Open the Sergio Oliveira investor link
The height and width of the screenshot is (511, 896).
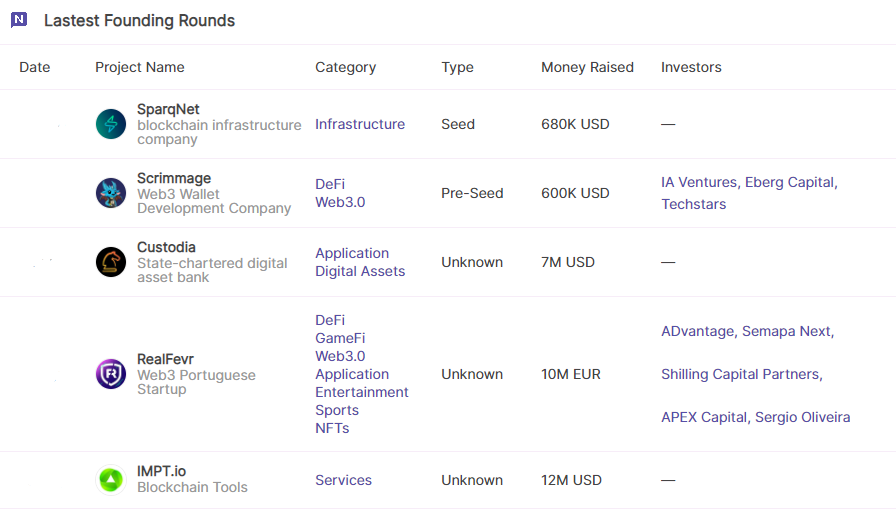[802, 417]
